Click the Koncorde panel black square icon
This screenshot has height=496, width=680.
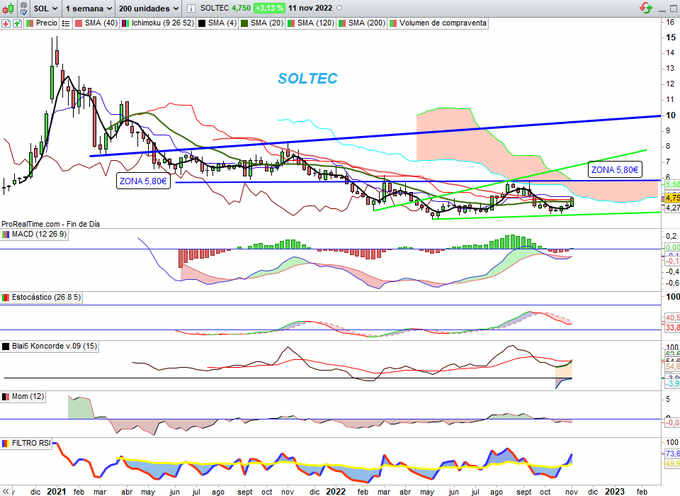point(6,347)
